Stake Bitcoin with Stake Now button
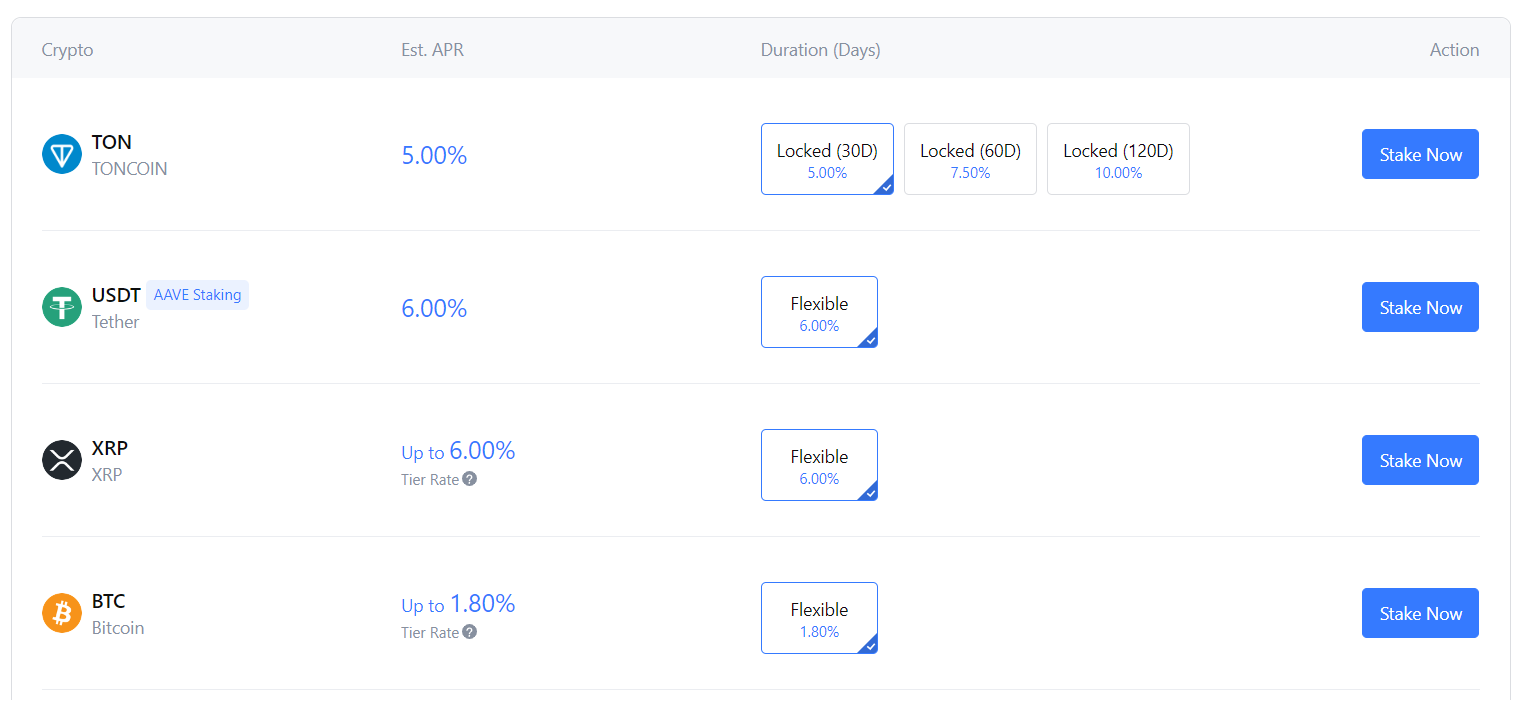The width and height of the screenshot is (1524, 702). (1420, 614)
